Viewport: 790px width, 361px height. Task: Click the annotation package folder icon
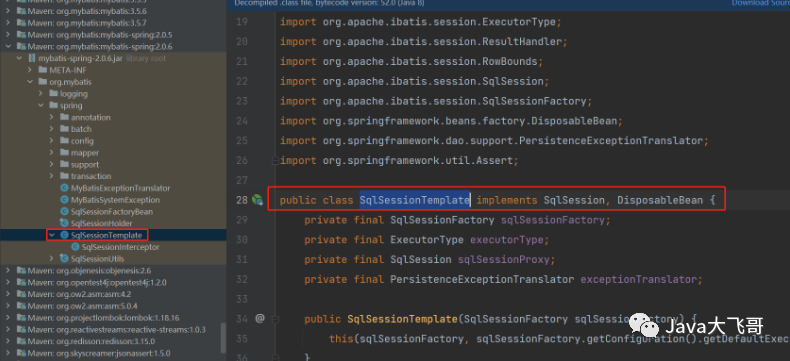(64, 117)
